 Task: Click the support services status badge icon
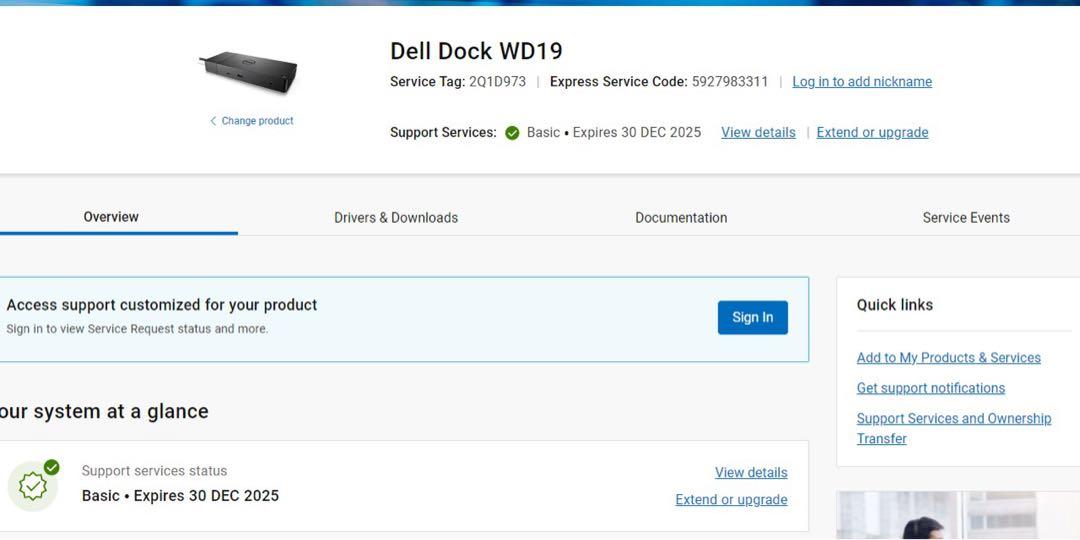pos(33,485)
